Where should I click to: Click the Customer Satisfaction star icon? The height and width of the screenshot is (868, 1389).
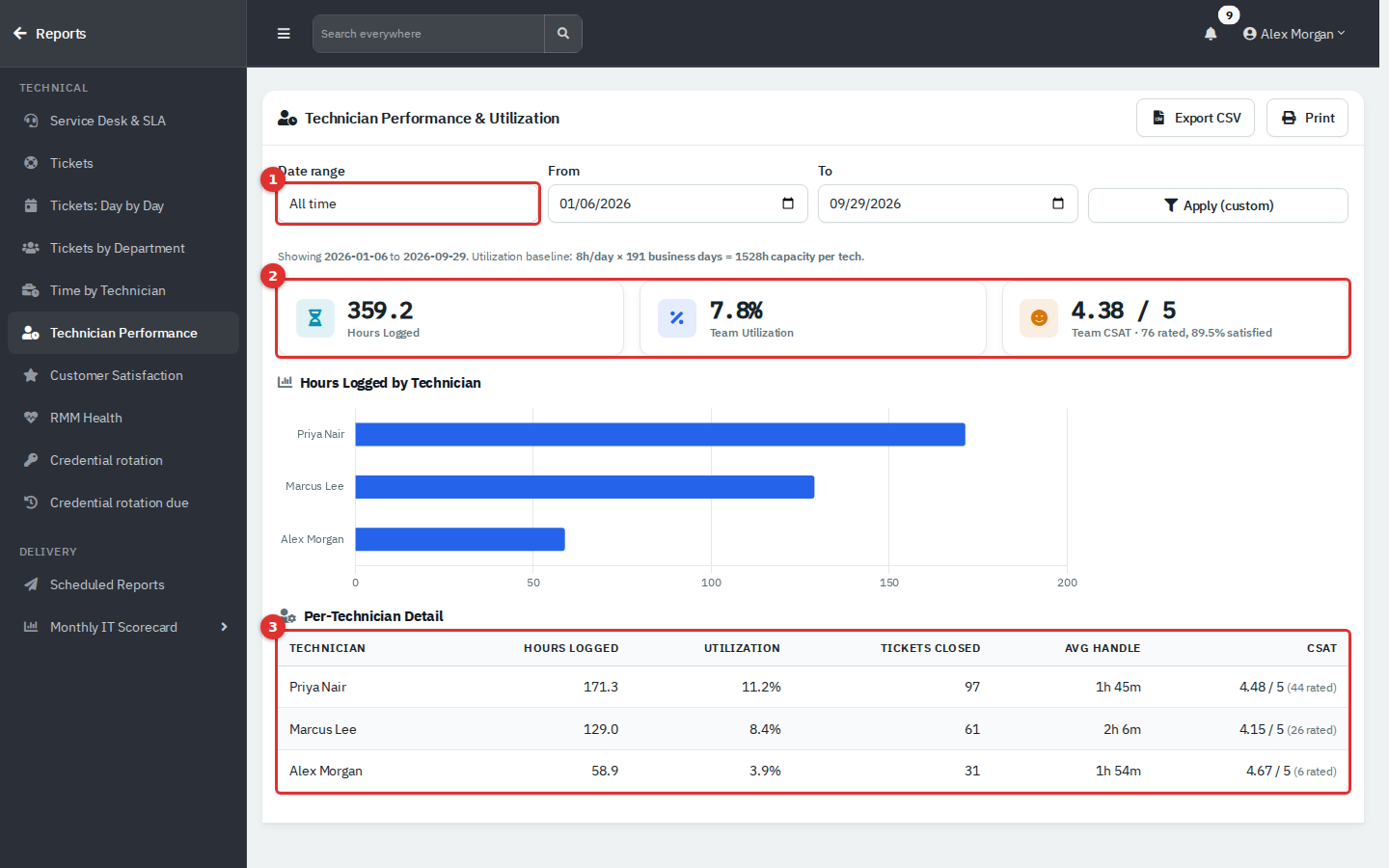click(x=31, y=375)
